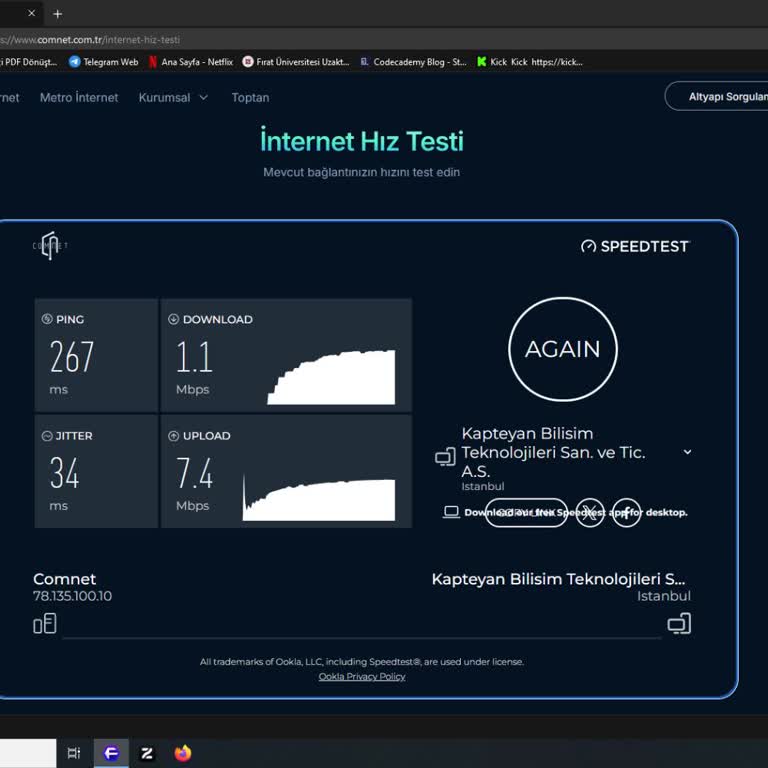Open the Toptan menu item
Screen dimensions: 768x768
[250, 97]
